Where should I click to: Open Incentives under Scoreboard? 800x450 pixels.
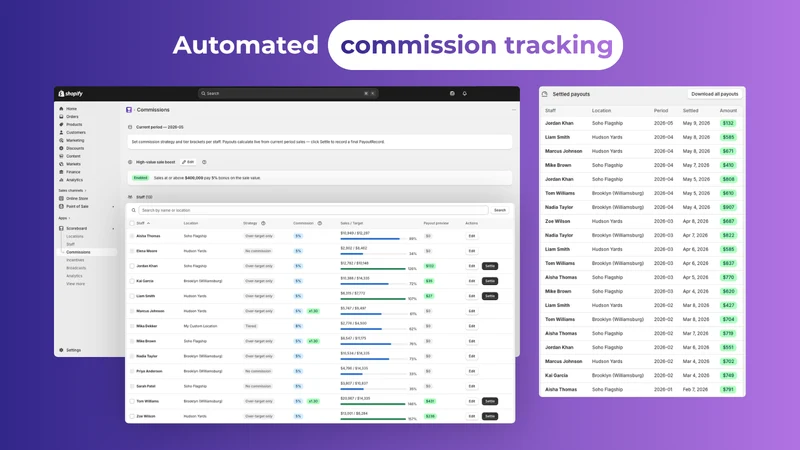coord(75,260)
